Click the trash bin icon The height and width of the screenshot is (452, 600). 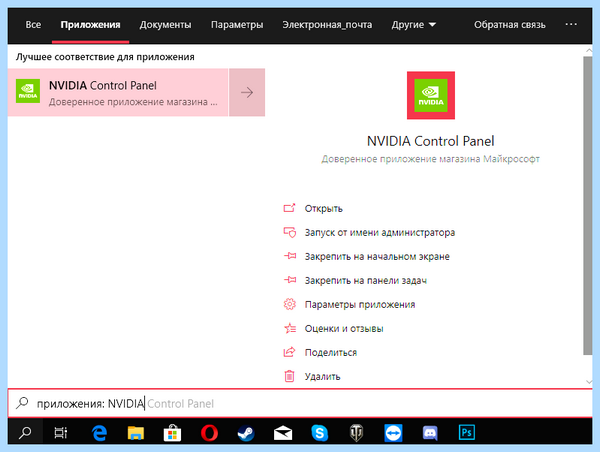(289, 376)
